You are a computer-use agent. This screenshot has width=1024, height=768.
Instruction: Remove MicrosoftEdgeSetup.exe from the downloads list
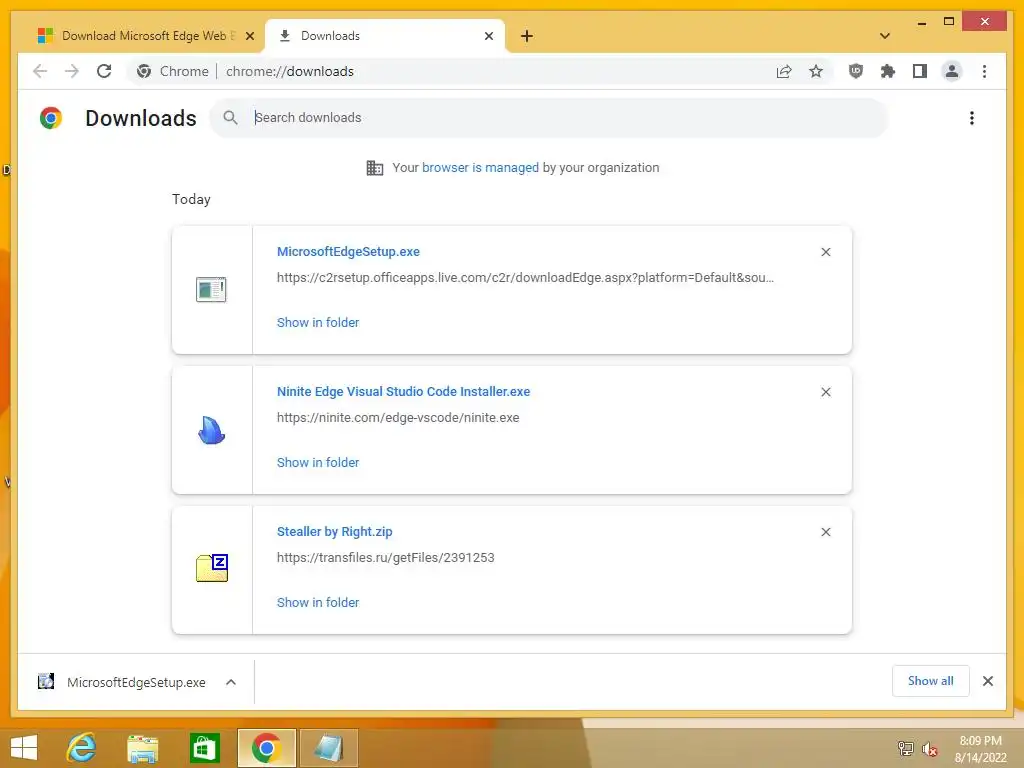pos(825,252)
